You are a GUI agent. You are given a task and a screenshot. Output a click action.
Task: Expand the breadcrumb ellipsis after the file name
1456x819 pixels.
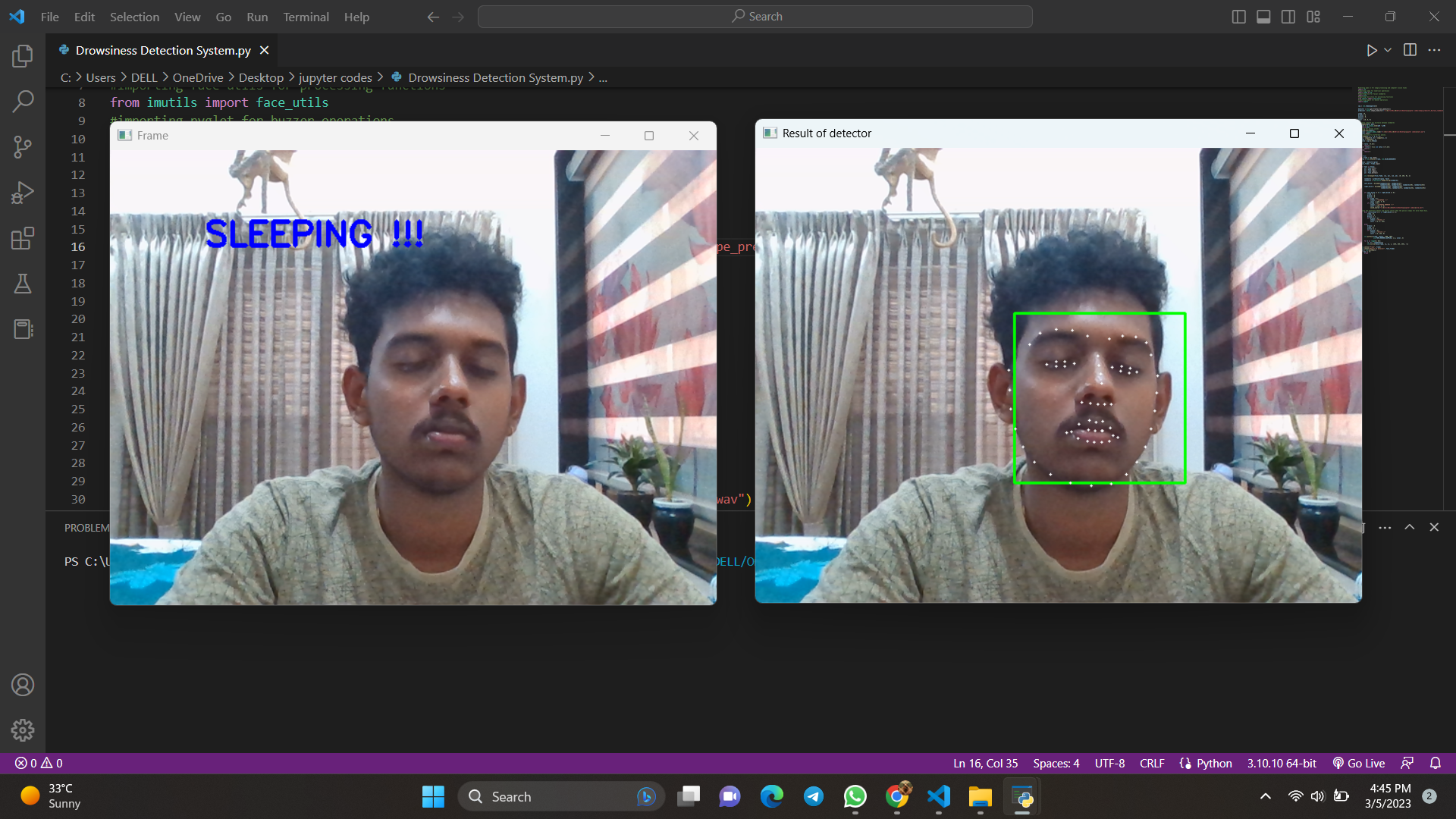[x=603, y=77]
